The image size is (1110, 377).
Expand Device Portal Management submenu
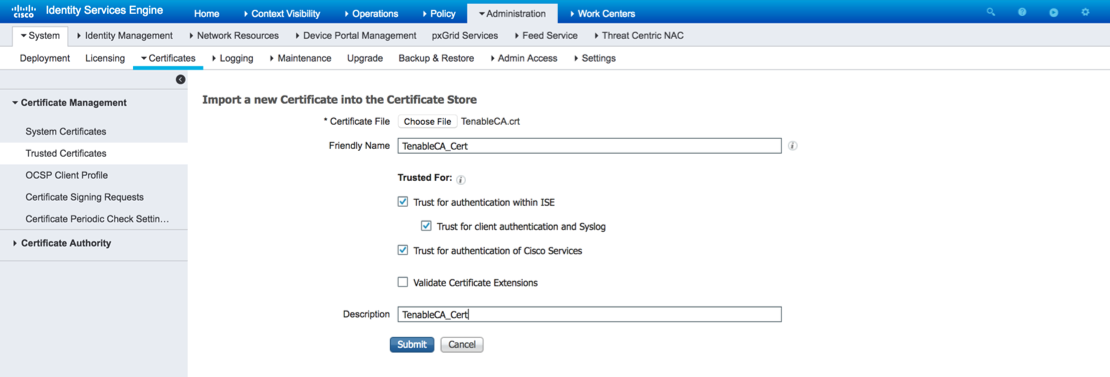[x=355, y=35]
